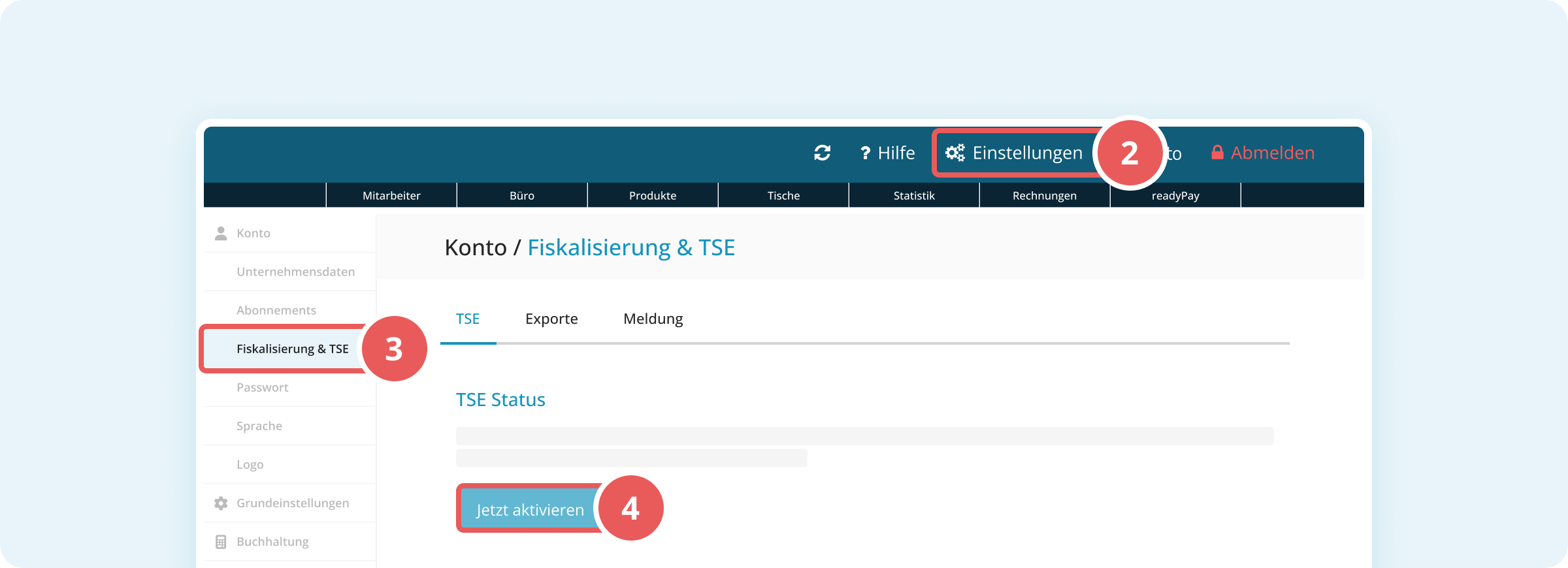The width and height of the screenshot is (1568, 568).
Task: Click the Buchhaltung calculator icon
Action: 221,542
